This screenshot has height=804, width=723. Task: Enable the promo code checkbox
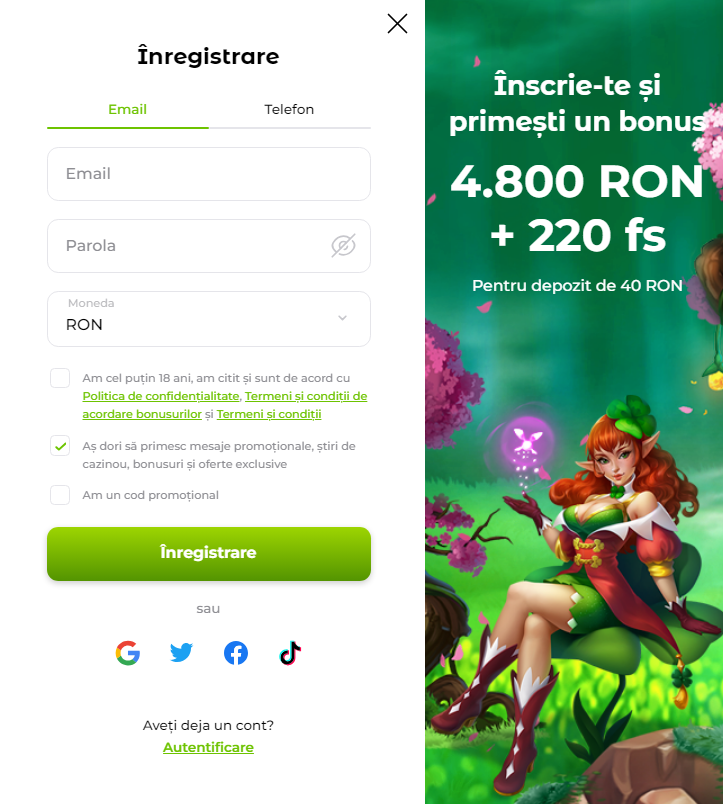tap(60, 495)
